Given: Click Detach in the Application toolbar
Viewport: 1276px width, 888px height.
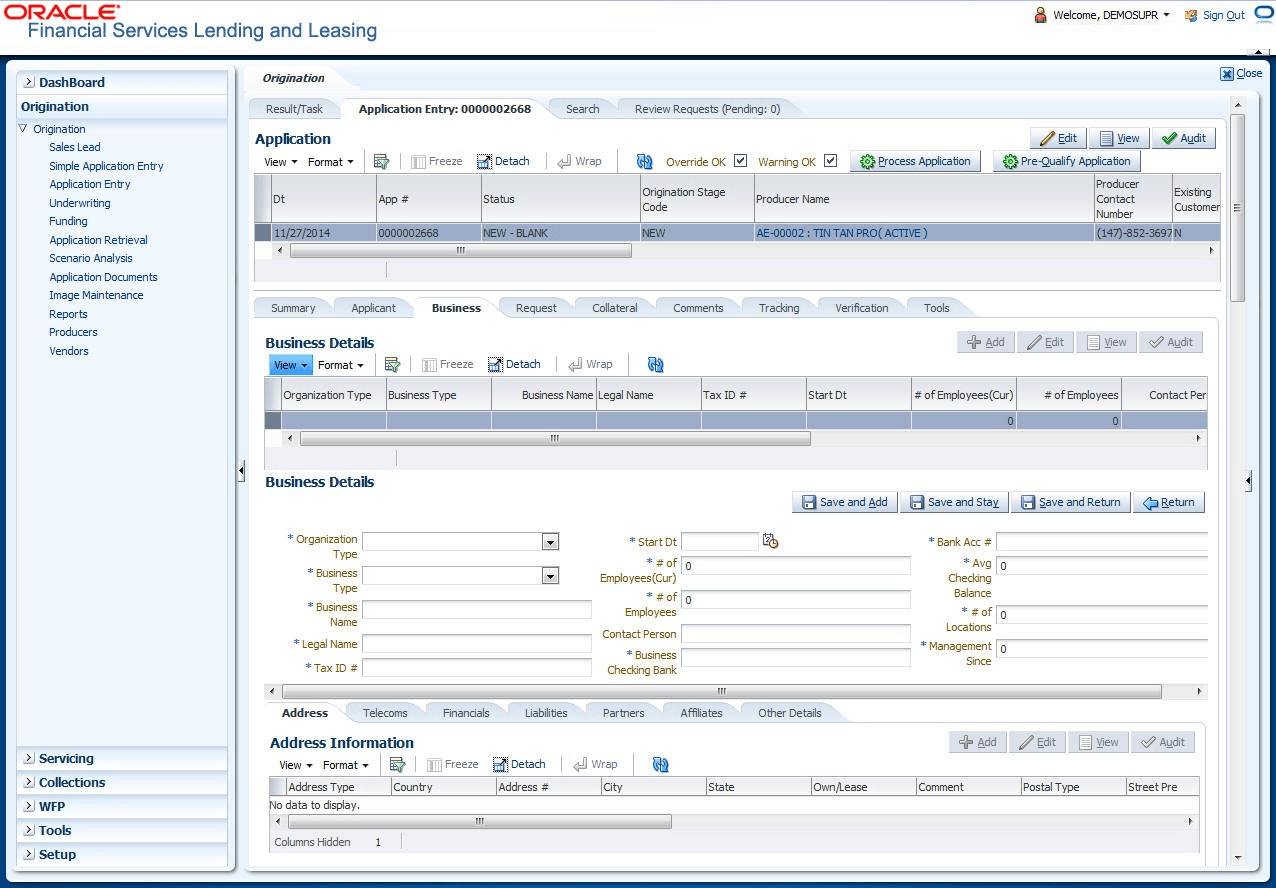Looking at the screenshot, I should pyautogui.click(x=503, y=162).
